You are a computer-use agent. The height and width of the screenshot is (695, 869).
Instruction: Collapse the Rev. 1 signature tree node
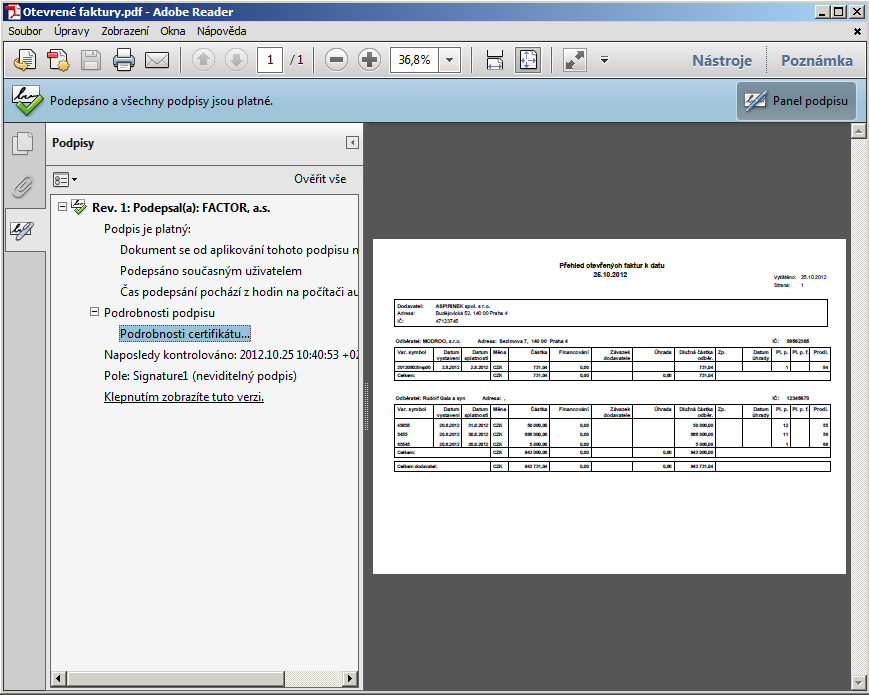click(63, 207)
